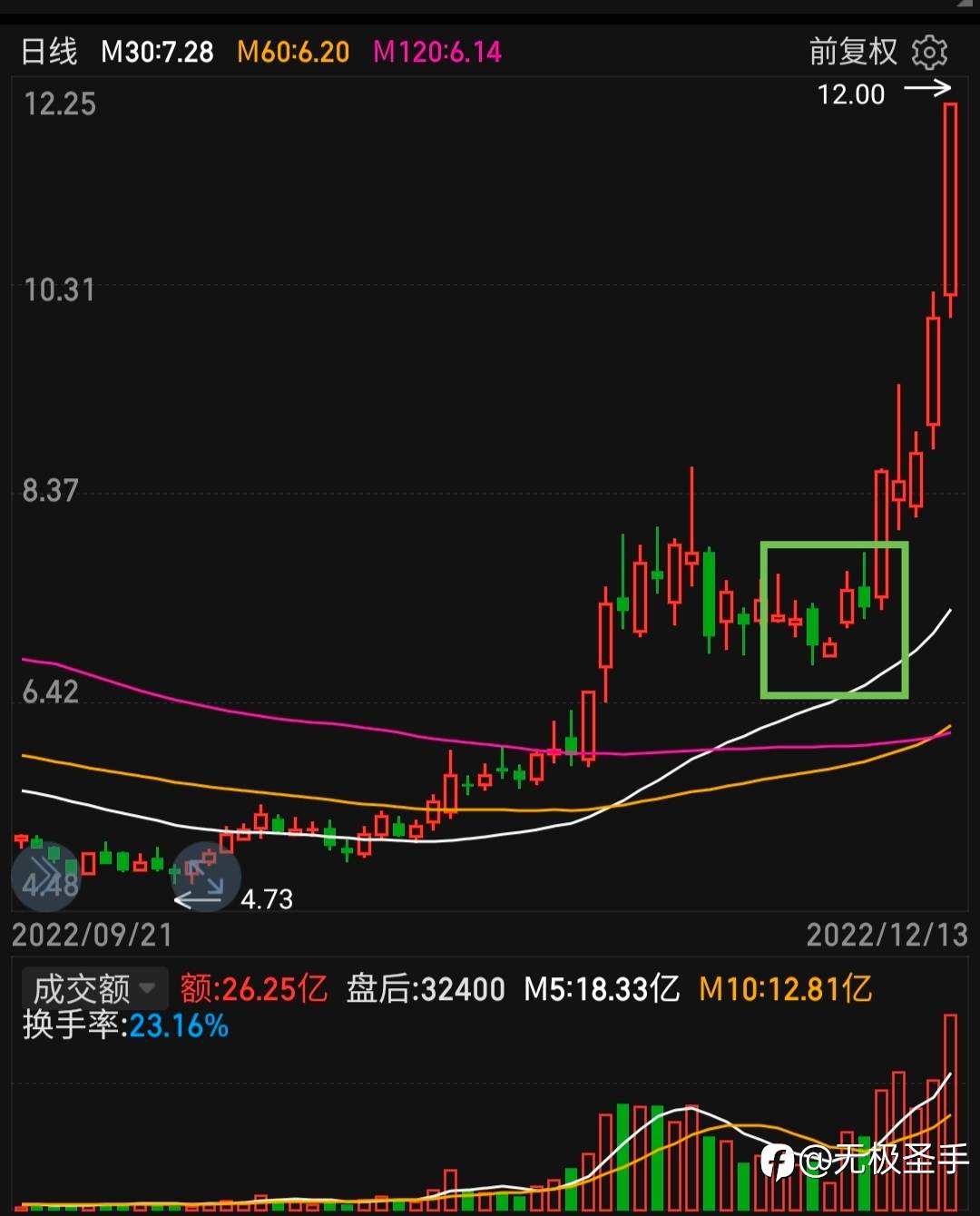Screen dimensions: 980x1216
Task: Tap the M30:7.28 moving average label
Action: (157, 52)
